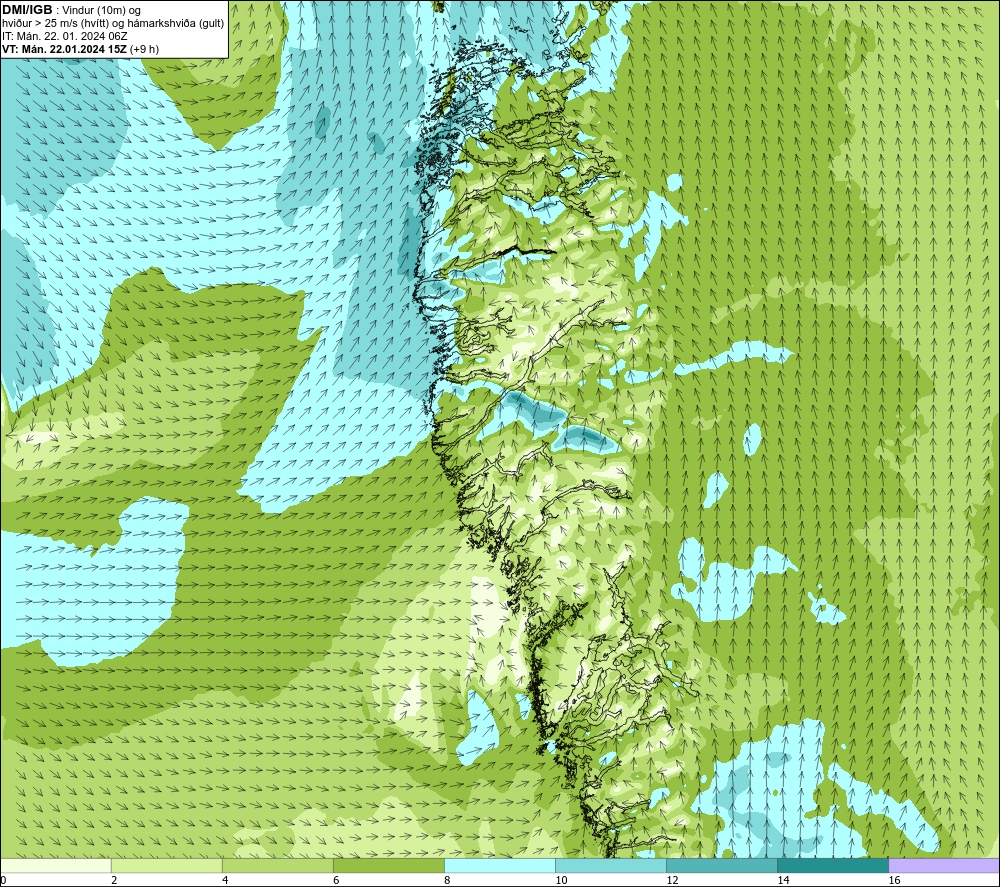
Task: Click the 4-6 m/s green legend swatch
Action: pyautogui.click(x=278, y=865)
